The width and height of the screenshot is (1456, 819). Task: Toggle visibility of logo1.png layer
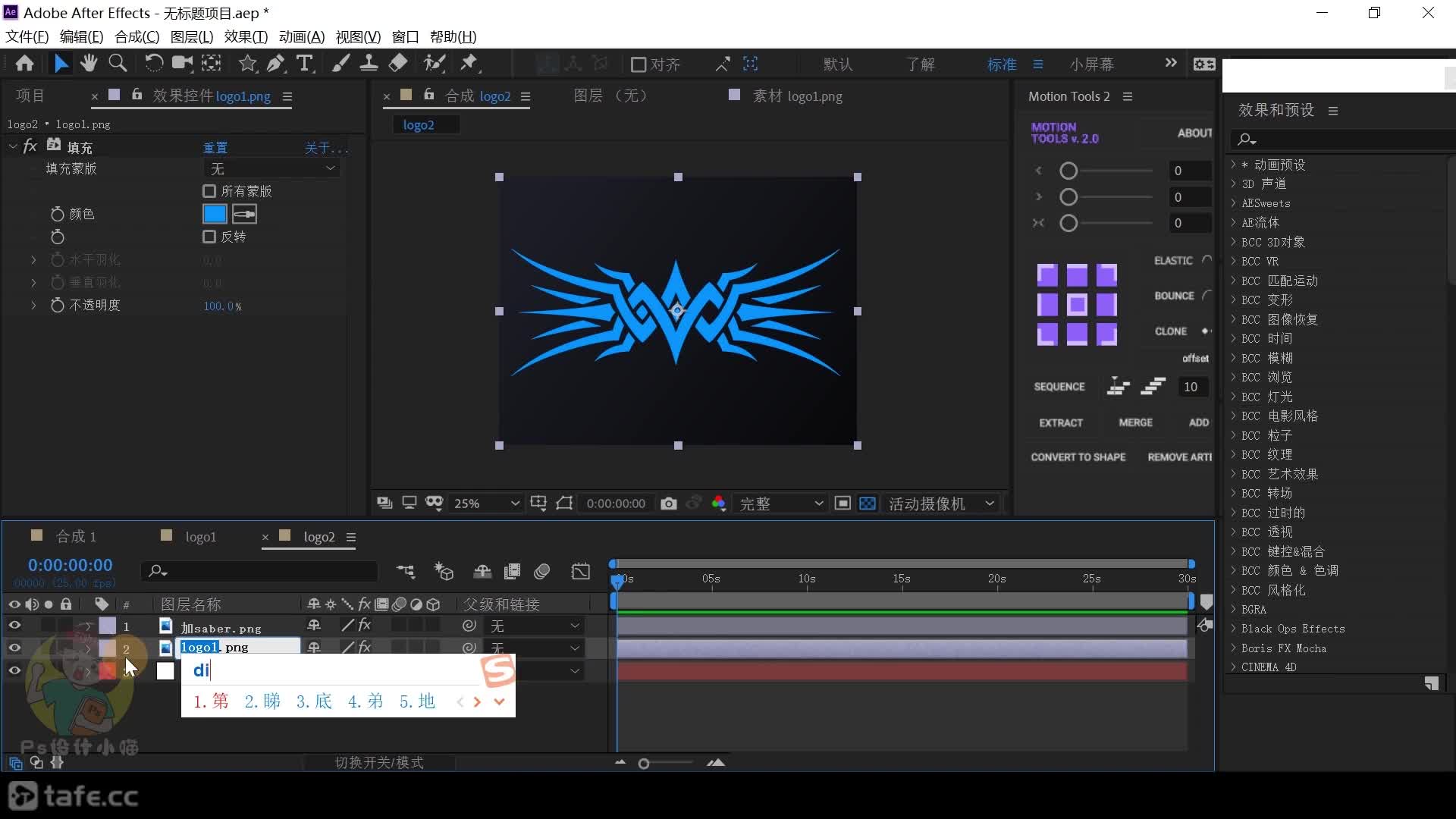click(x=14, y=647)
